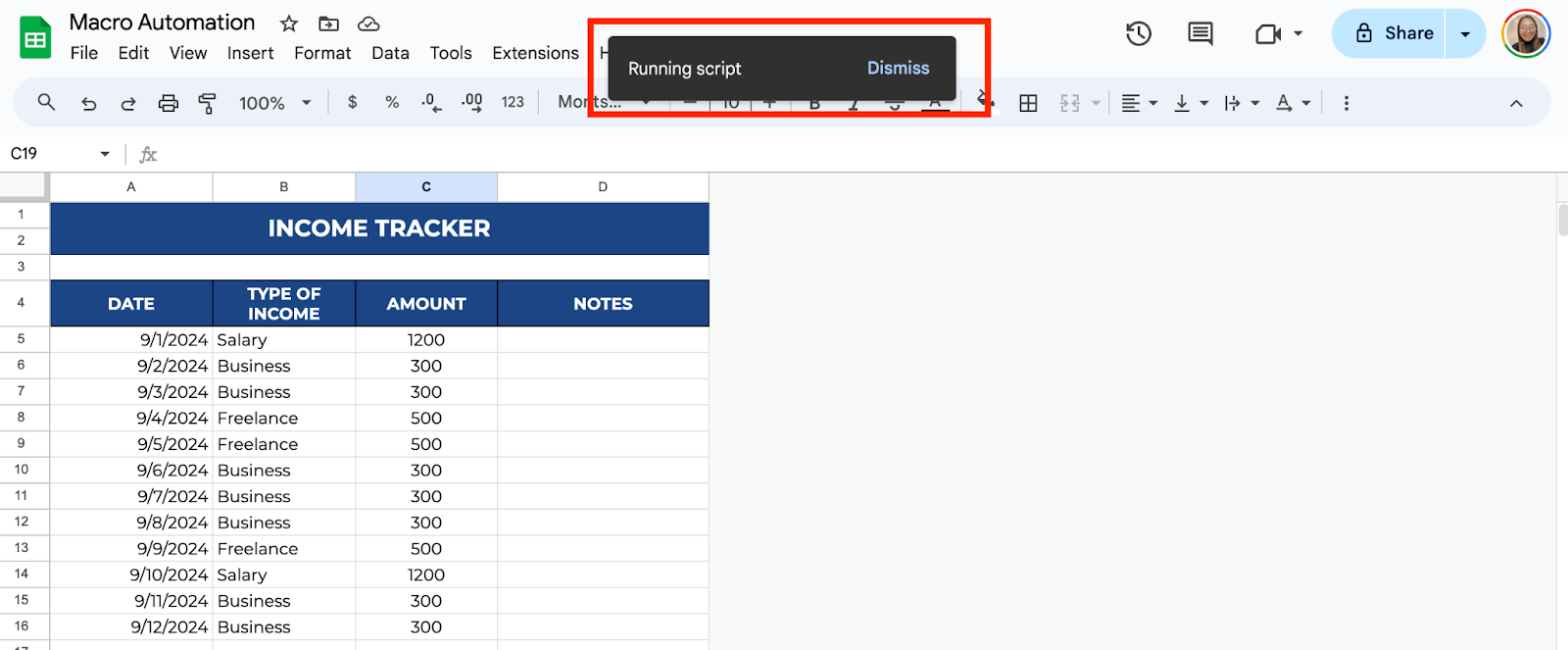Viewport: 1568px width, 650px height.
Task: Open the text color picker
Action: pyautogui.click(x=935, y=103)
